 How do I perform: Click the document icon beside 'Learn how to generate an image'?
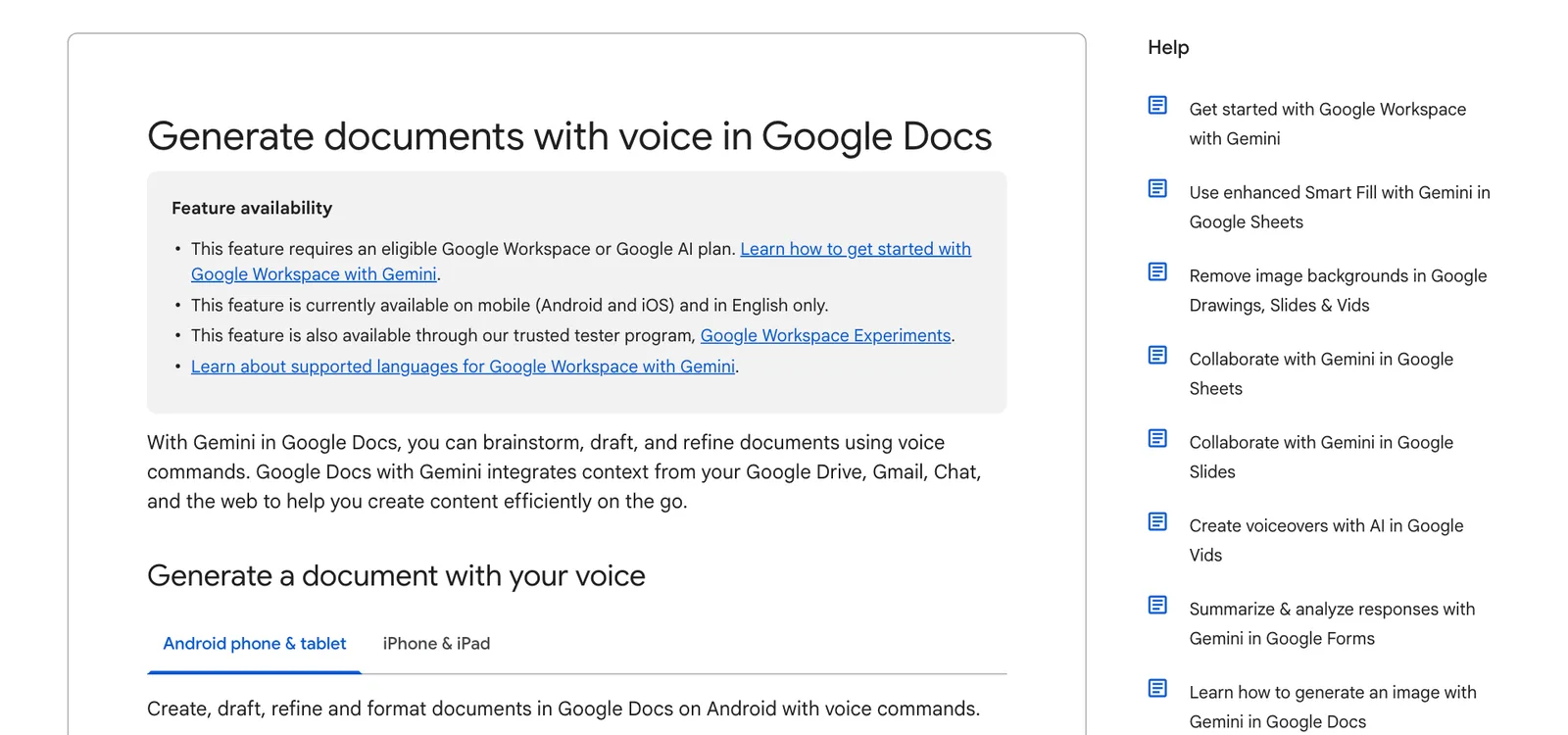pyautogui.click(x=1157, y=688)
